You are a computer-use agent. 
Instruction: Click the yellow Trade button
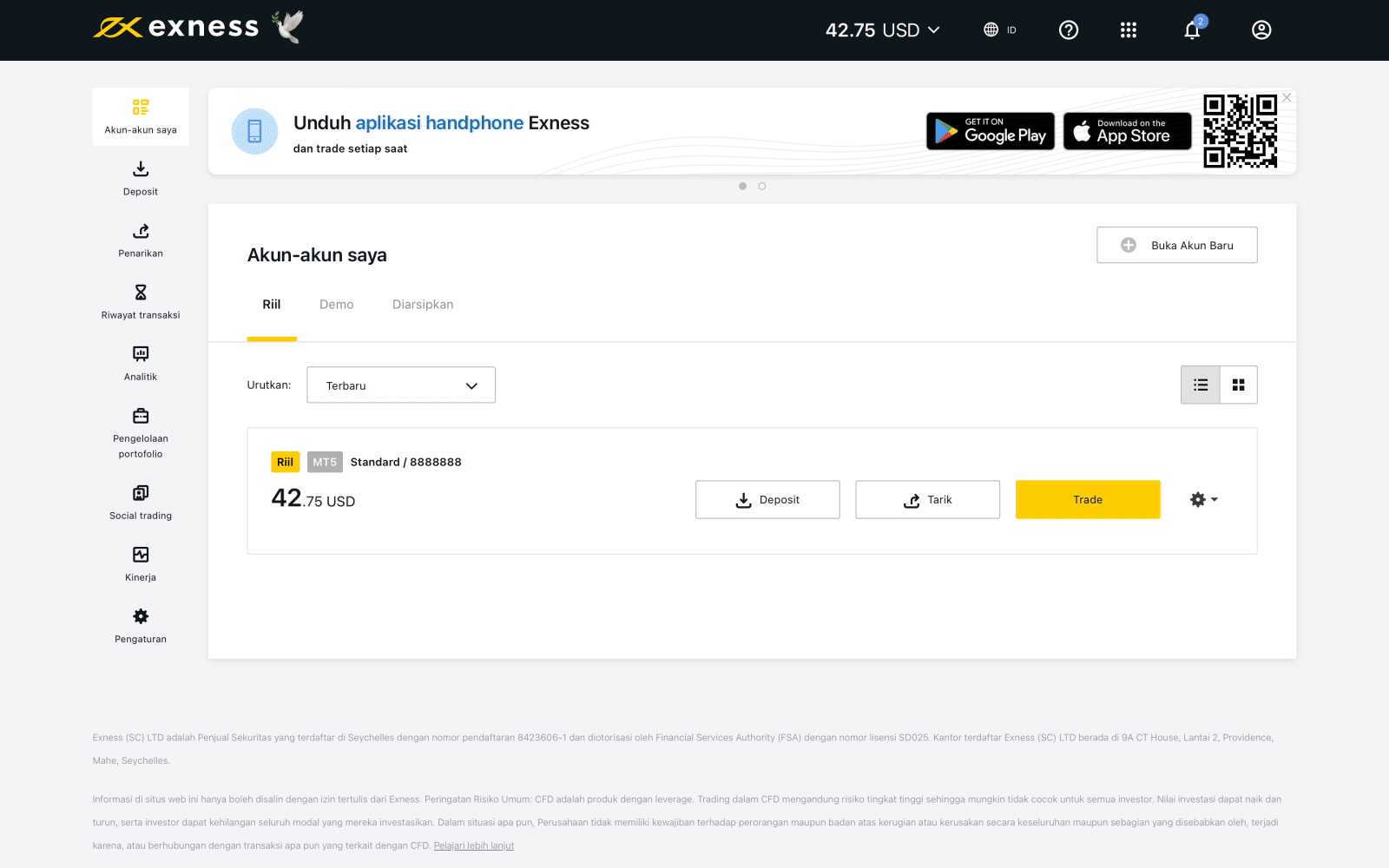tap(1088, 500)
